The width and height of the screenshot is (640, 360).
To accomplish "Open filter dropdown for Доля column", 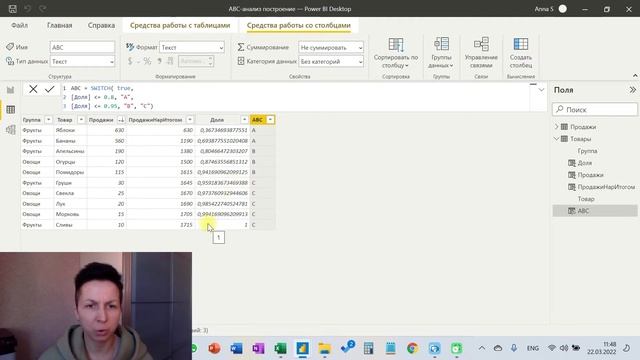I will point(244,120).
